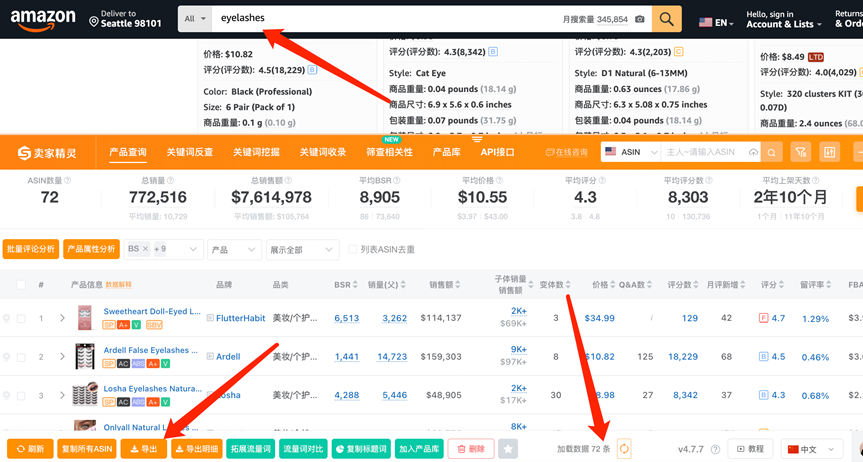Click help icon beside 总销量
Image resolution: width=863 pixels, height=462 pixels.
(171, 181)
